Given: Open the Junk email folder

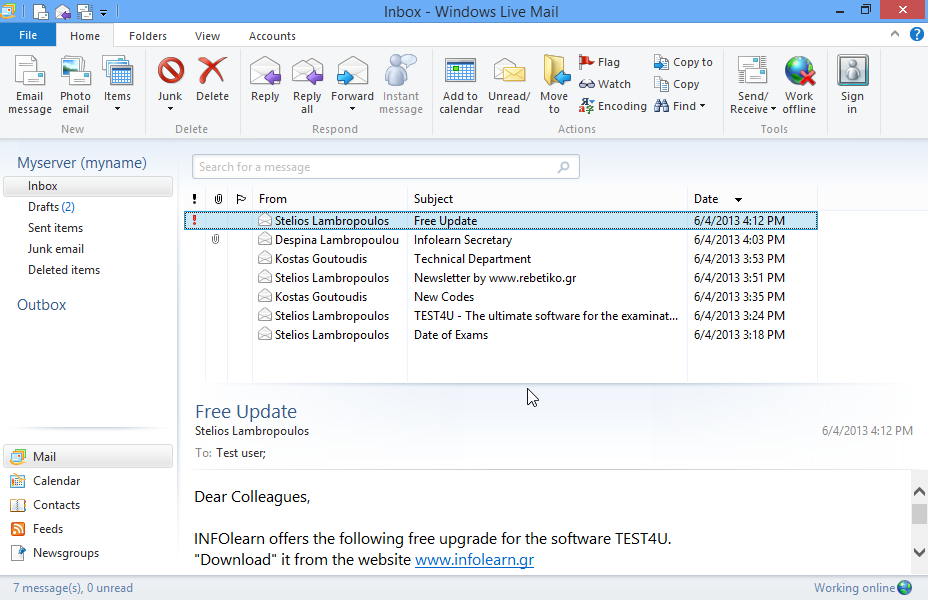Looking at the screenshot, I should point(56,249).
